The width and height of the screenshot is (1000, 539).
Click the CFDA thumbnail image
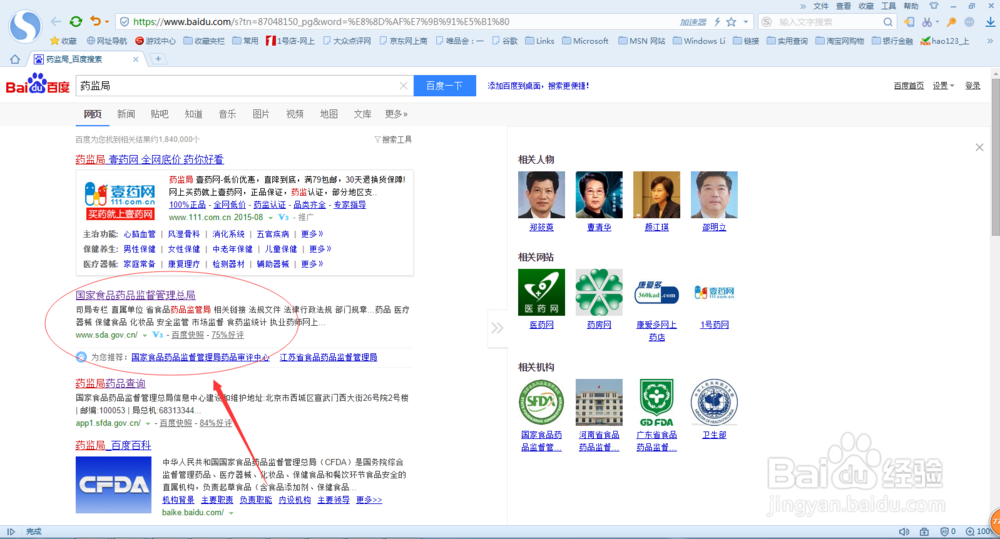114,485
